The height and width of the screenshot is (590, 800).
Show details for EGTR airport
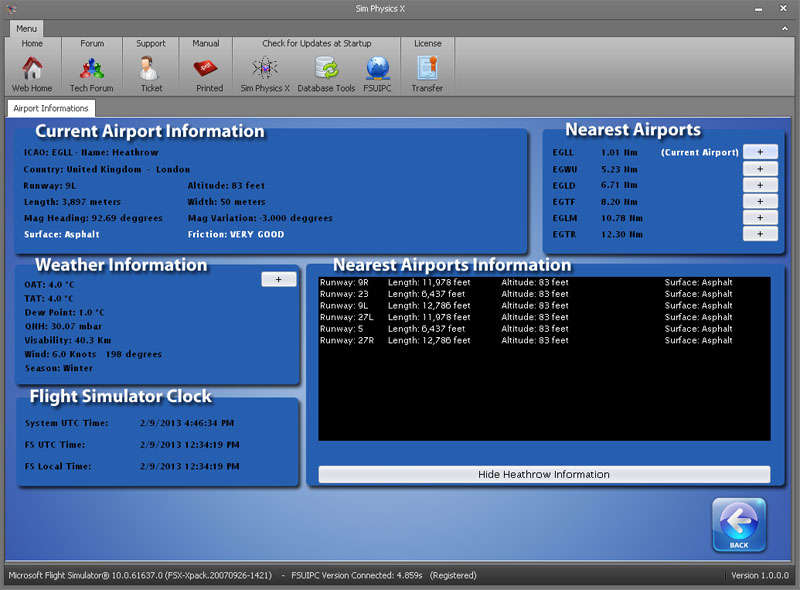point(760,233)
